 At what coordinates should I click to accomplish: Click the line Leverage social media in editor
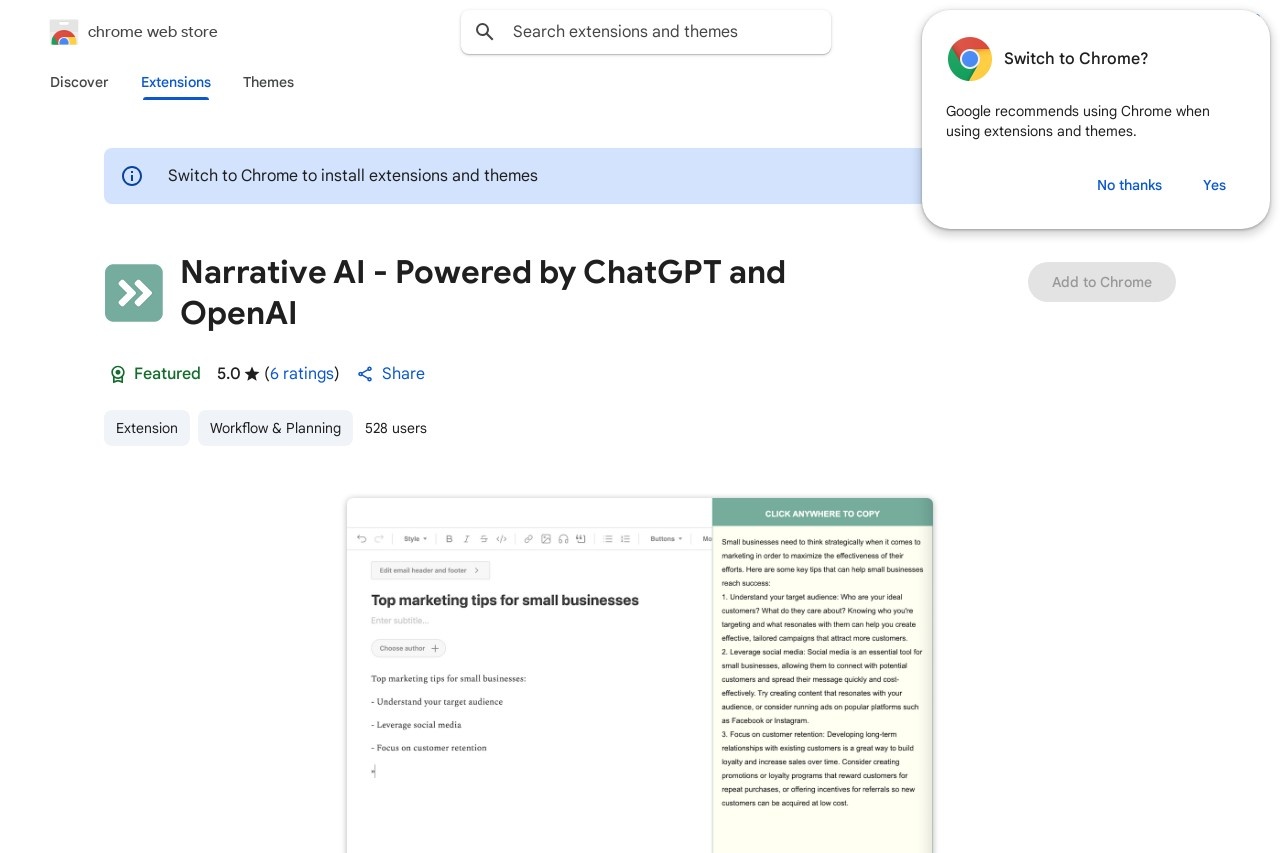point(416,725)
